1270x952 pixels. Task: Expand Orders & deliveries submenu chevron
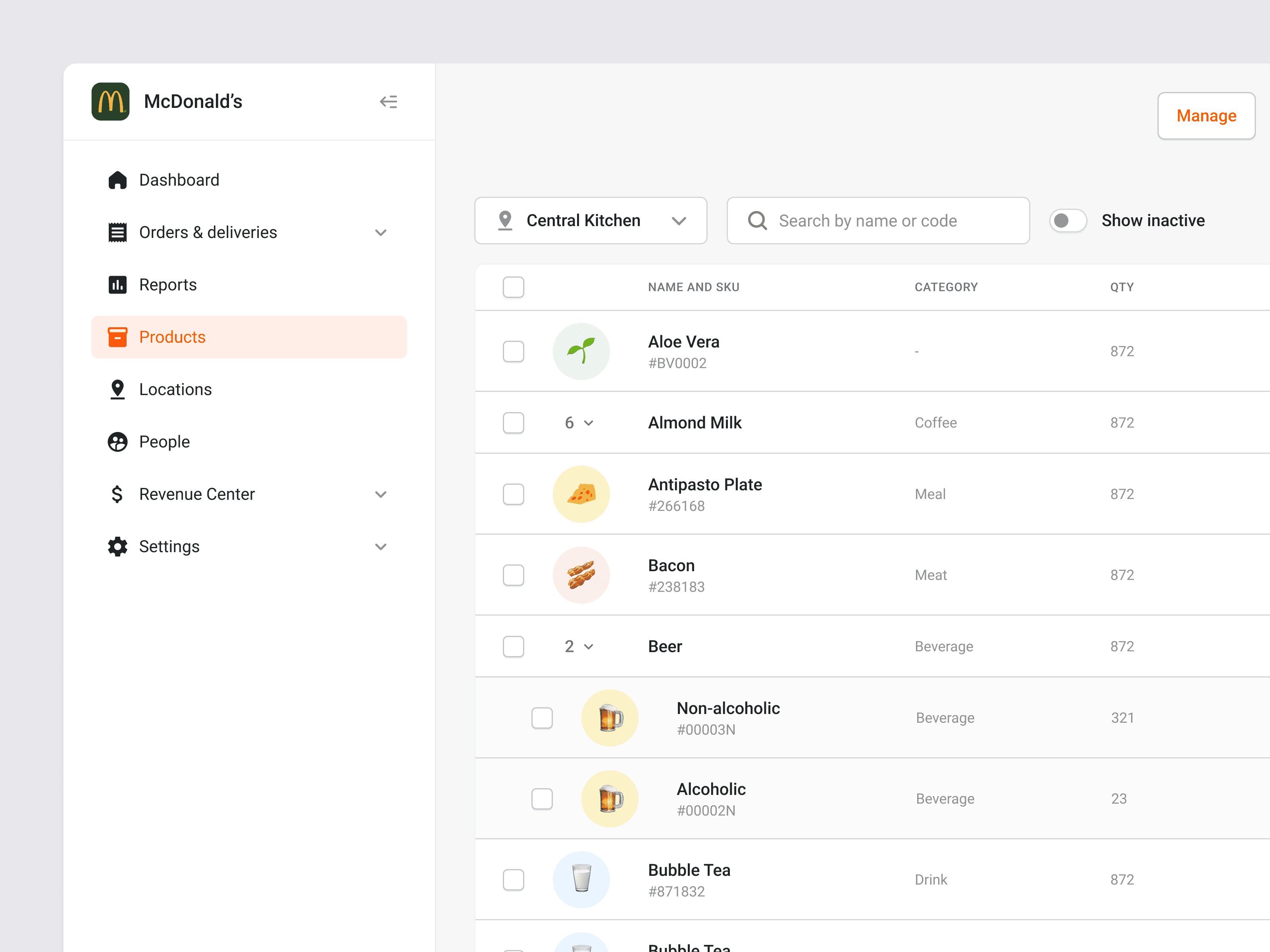pyautogui.click(x=381, y=232)
